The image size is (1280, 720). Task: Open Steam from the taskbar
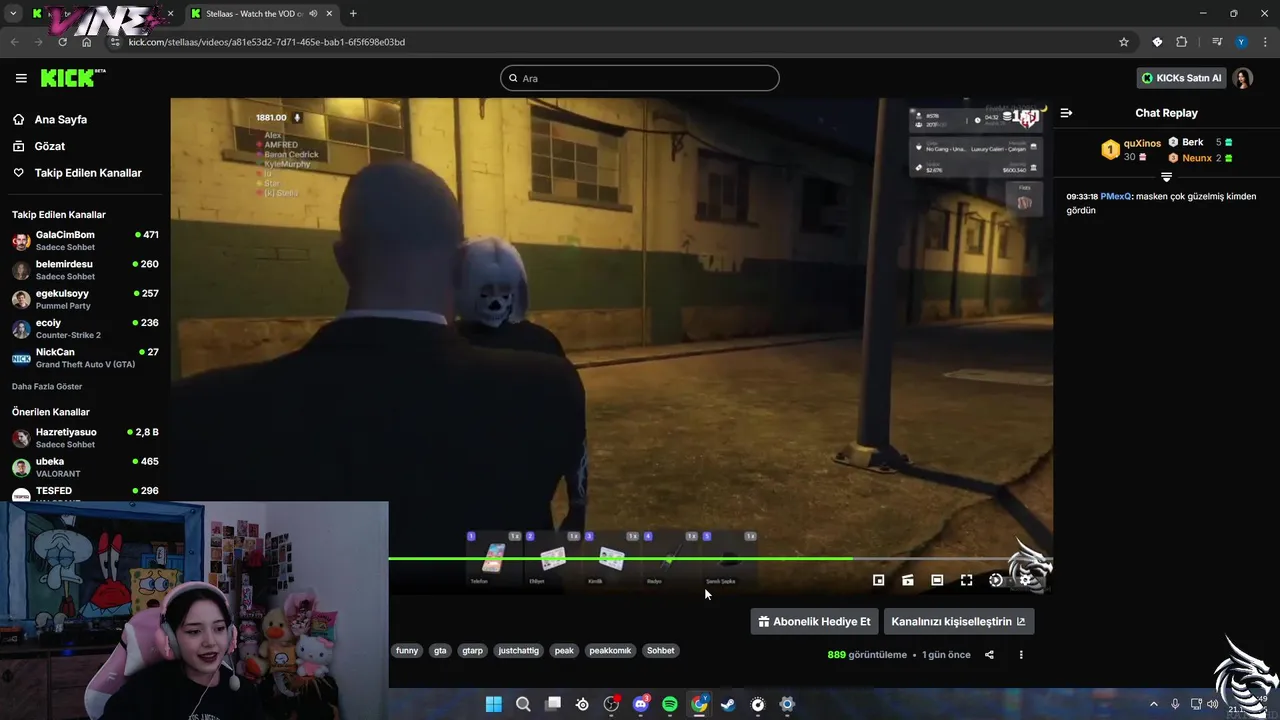pyautogui.click(x=728, y=704)
